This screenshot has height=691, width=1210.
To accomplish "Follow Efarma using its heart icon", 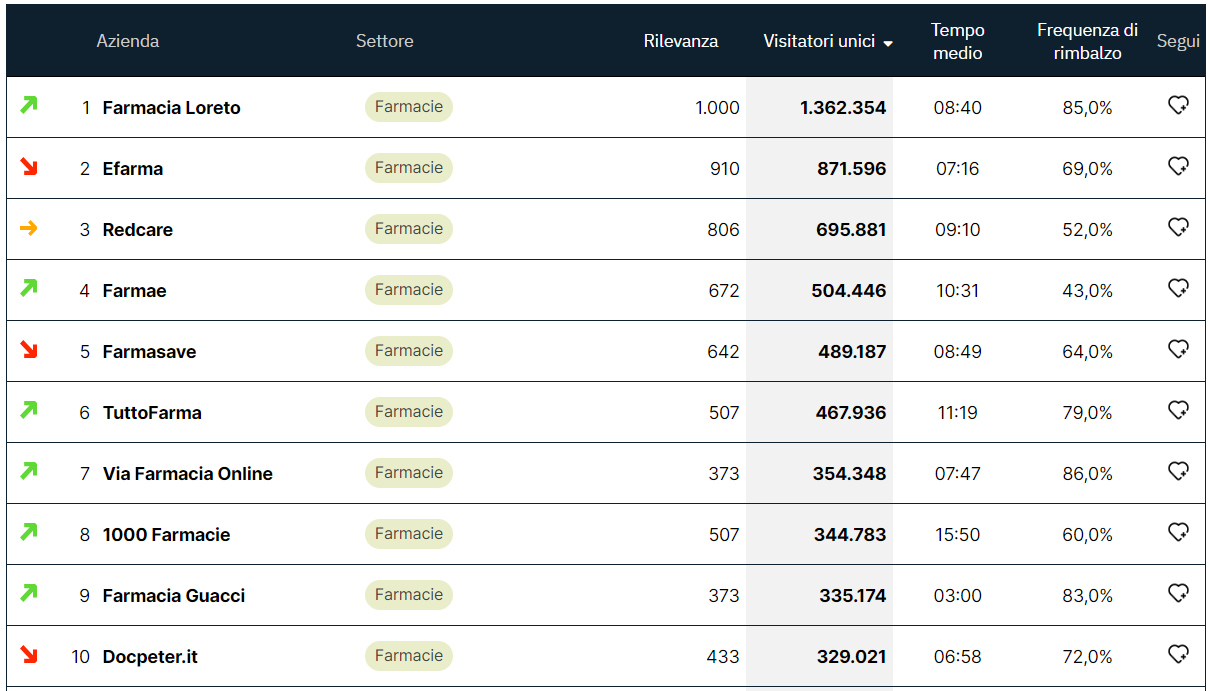I will click(x=1178, y=166).
